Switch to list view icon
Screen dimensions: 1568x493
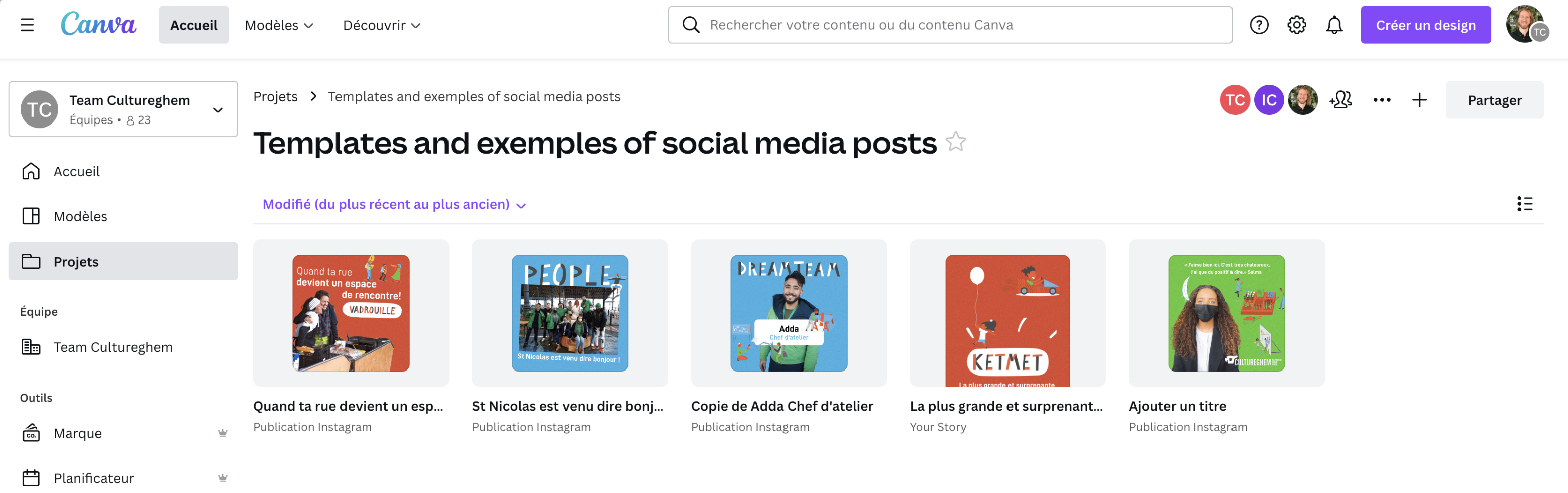(1524, 204)
